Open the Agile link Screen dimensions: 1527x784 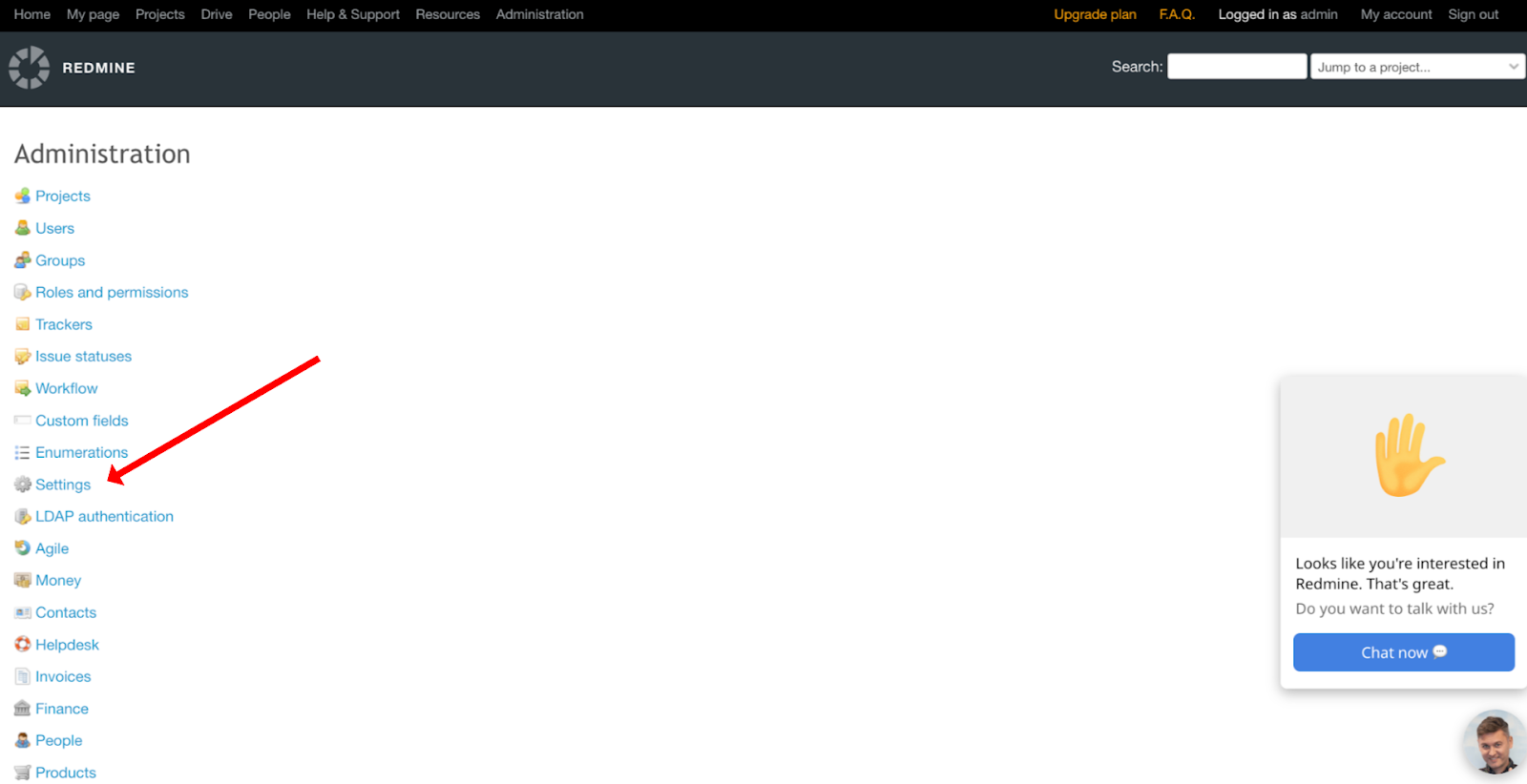point(52,548)
